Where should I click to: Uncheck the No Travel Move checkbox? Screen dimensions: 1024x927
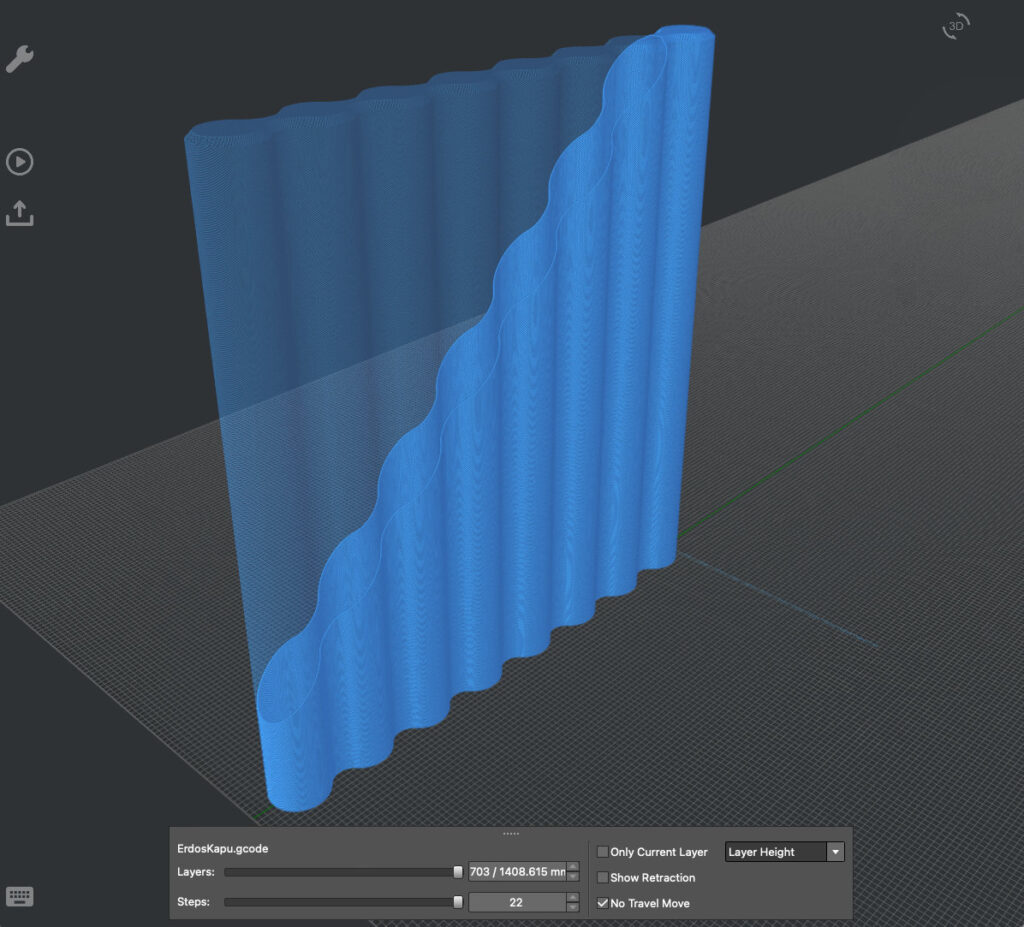(x=603, y=903)
